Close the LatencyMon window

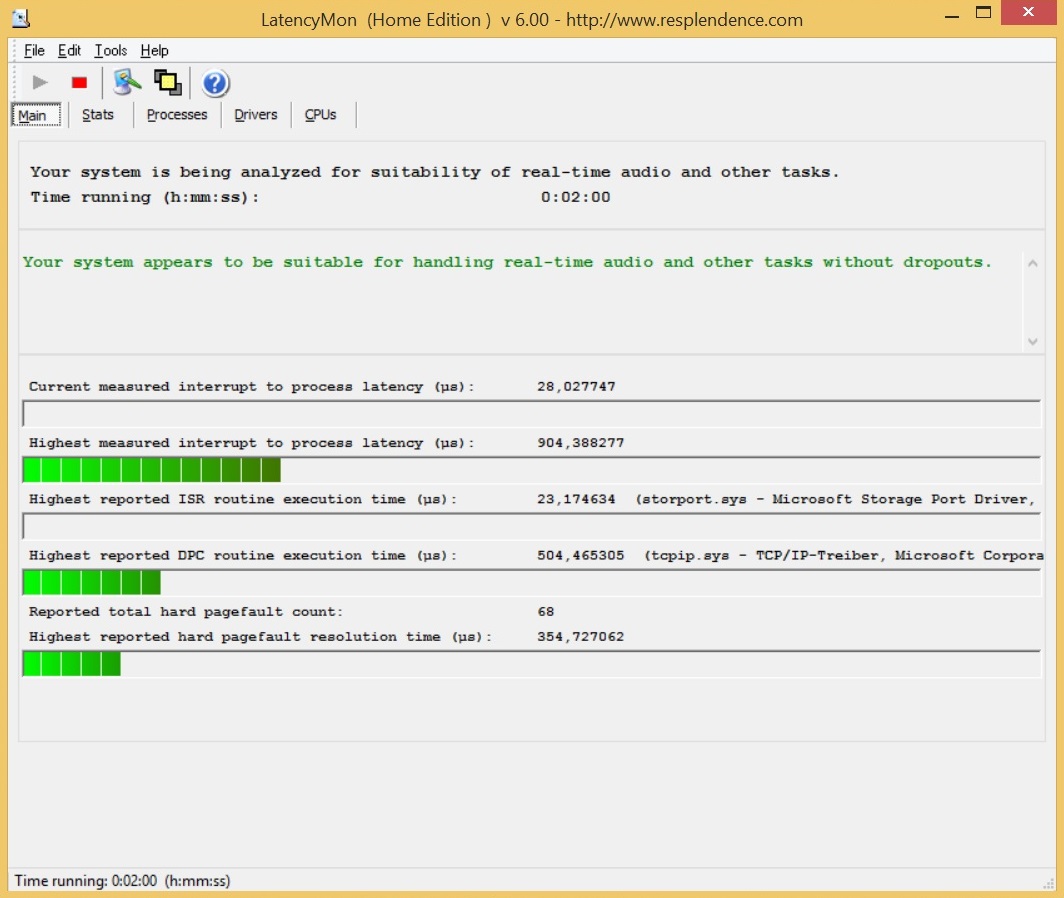click(x=1028, y=12)
